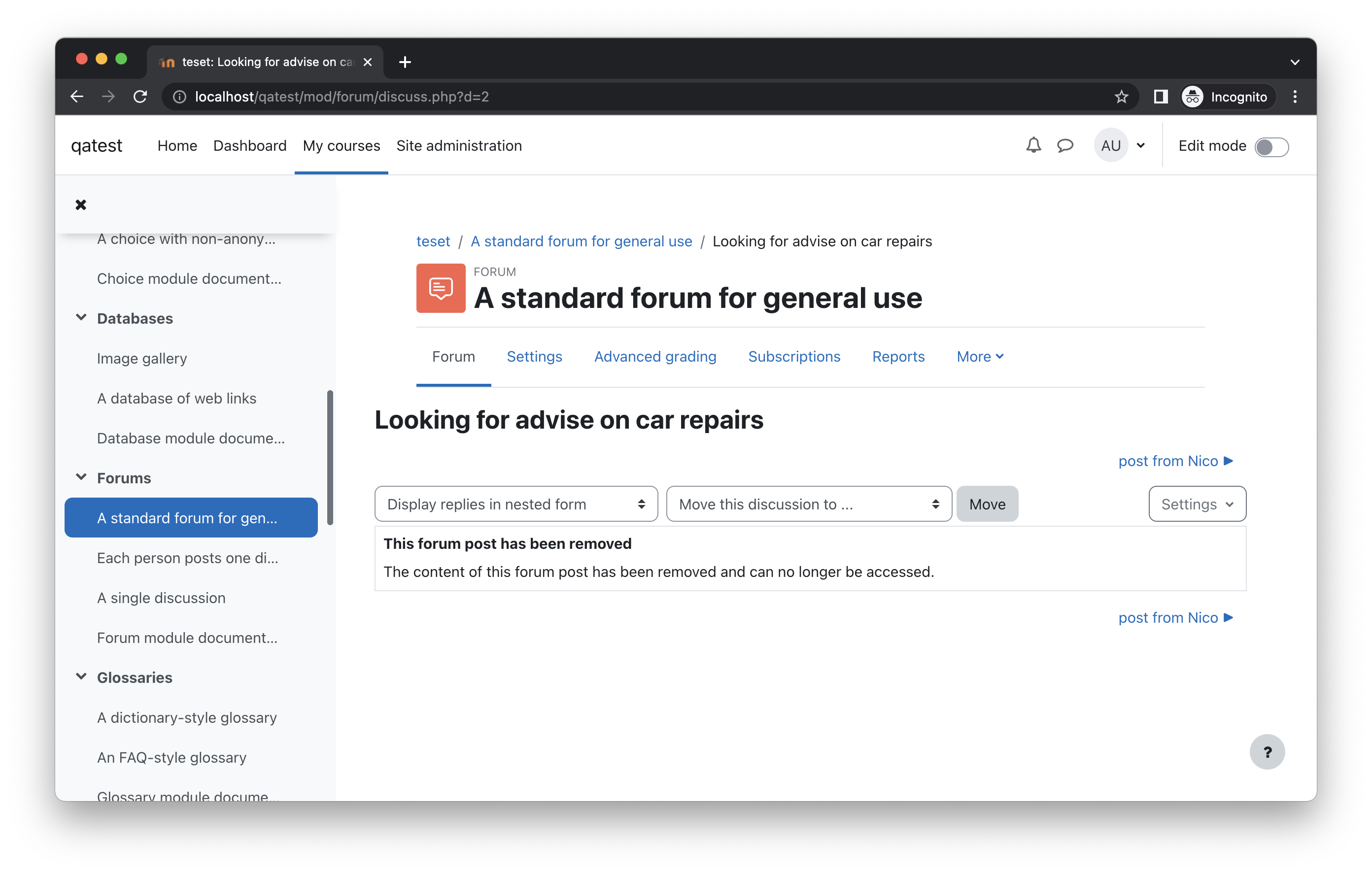Open the AU user menu

click(1120, 145)
